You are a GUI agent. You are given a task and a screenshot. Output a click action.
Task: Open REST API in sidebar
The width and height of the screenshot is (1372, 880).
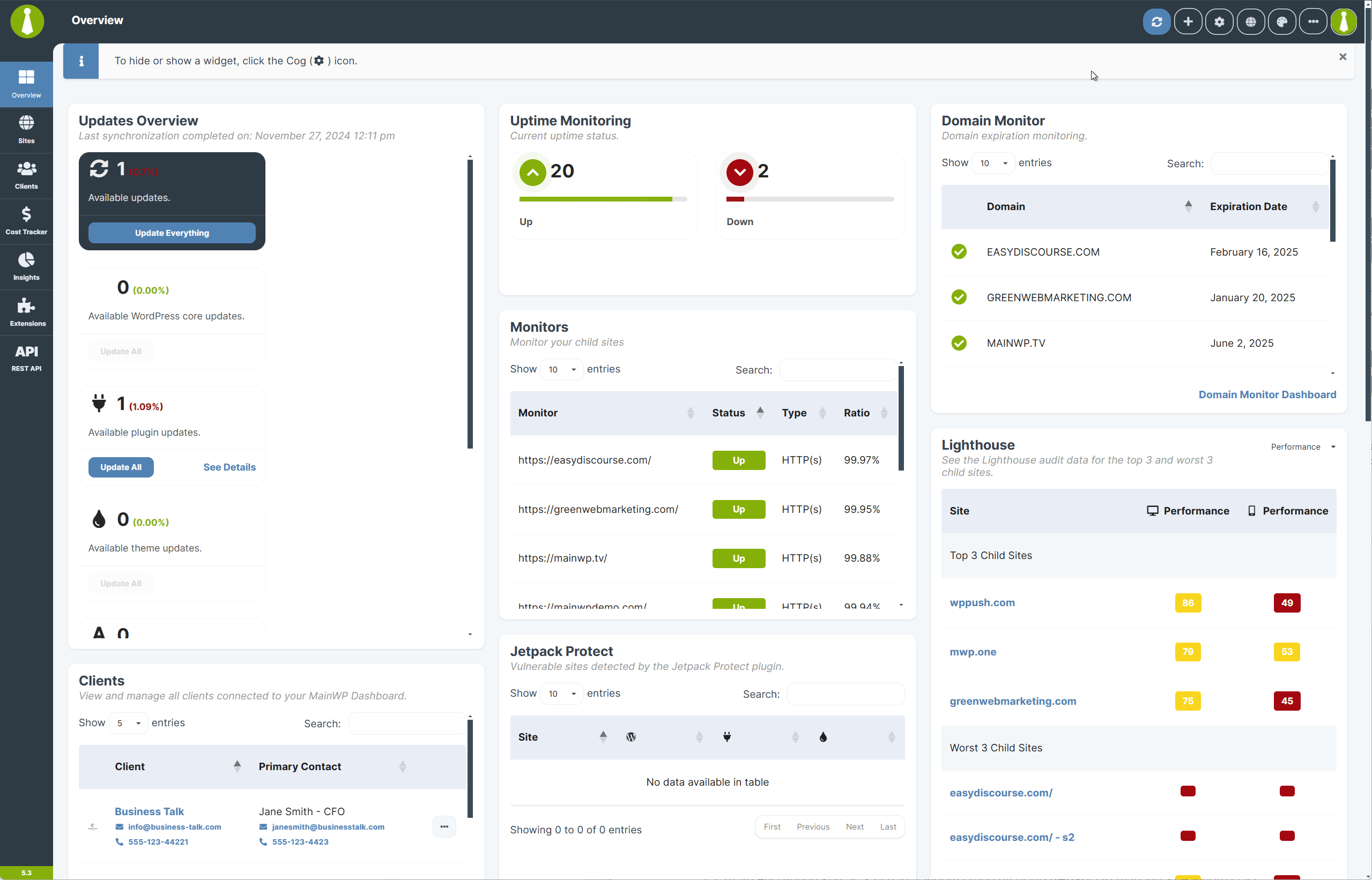[26, 357]
